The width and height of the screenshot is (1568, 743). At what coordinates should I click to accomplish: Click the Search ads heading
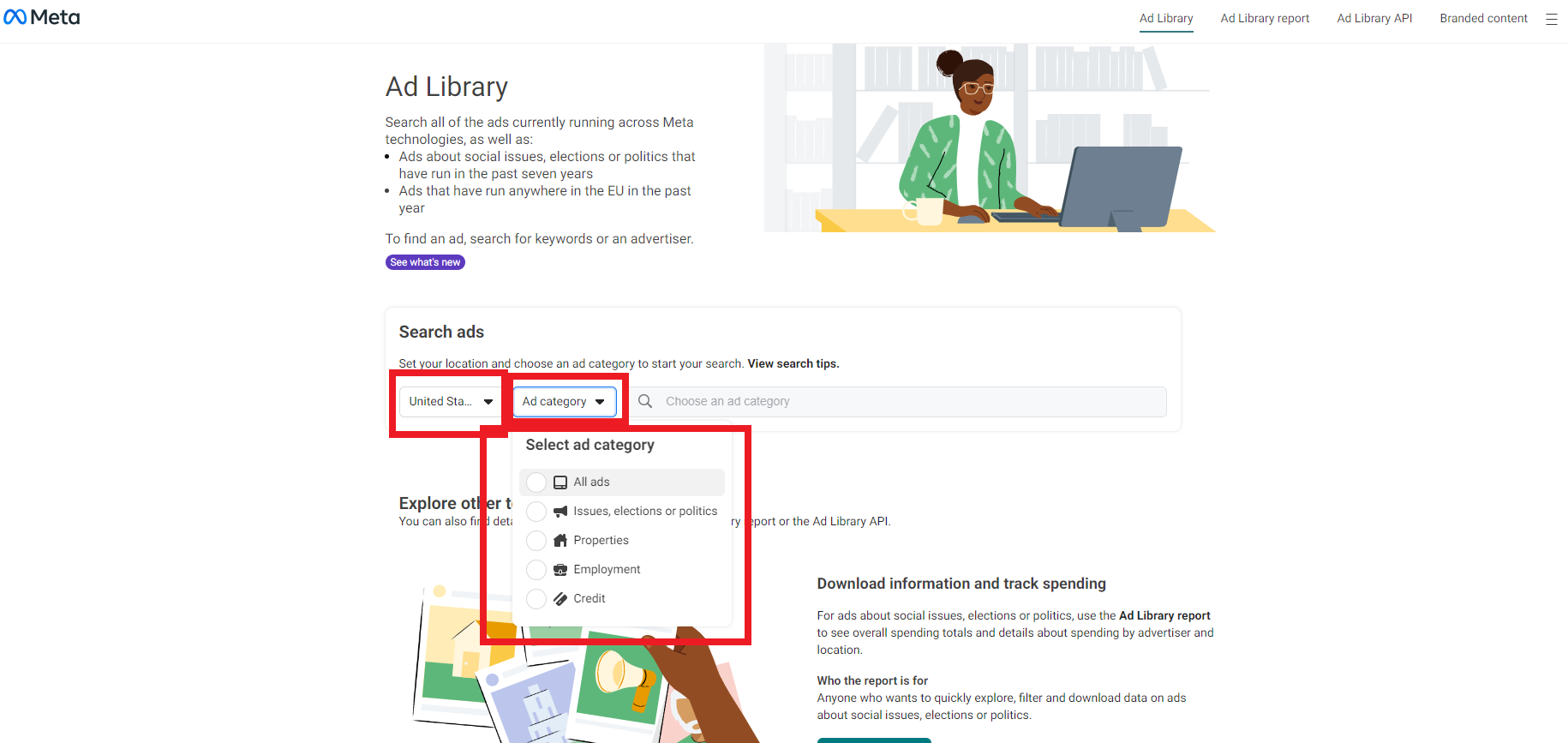click(441, 332)
